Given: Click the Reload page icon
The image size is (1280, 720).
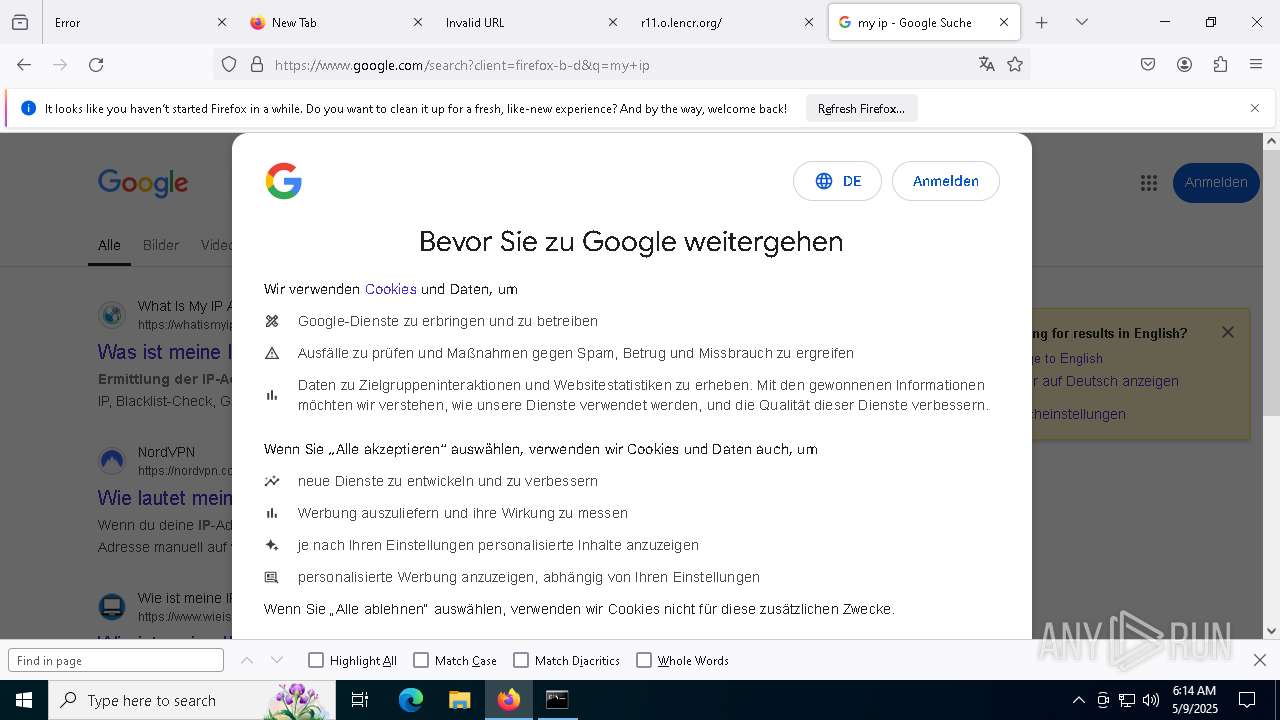Looking at the screenshot, I should point(96,65).
